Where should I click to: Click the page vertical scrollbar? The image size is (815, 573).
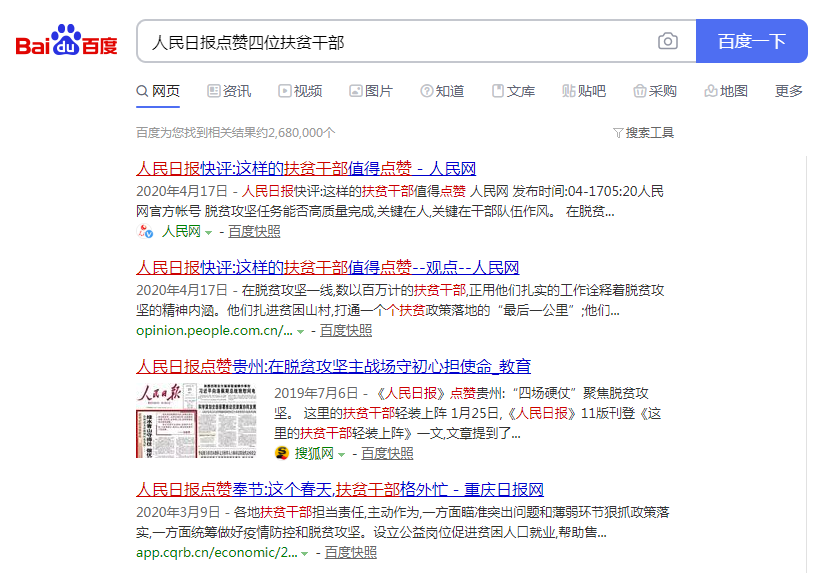point(808,364)
